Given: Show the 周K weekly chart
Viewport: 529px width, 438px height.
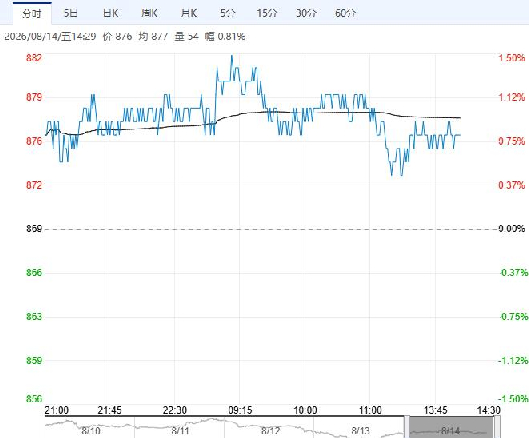Looking at the screenshot, I should 149,13.
